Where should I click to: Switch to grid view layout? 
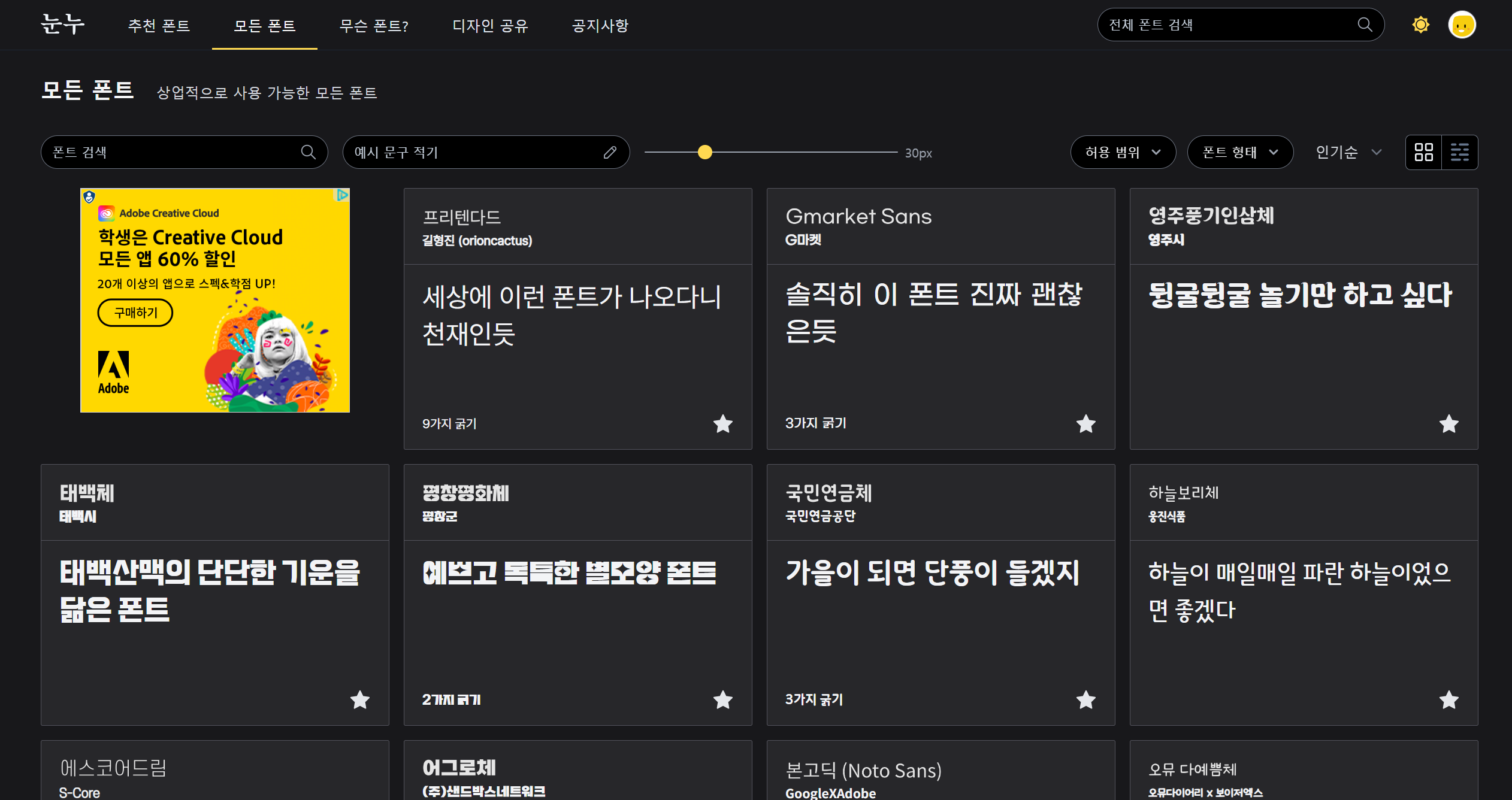pos(1423,152)
